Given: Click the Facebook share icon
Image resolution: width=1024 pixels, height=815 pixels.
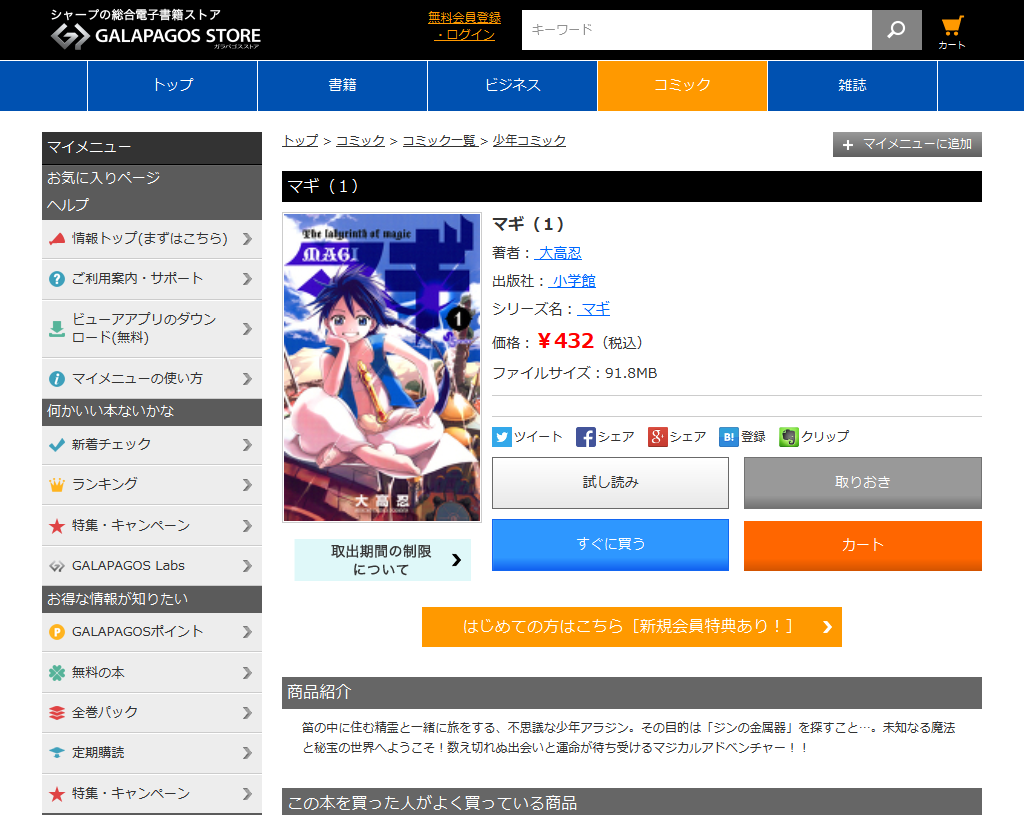Looking at the screenshot, I should [x=585, y=436].
